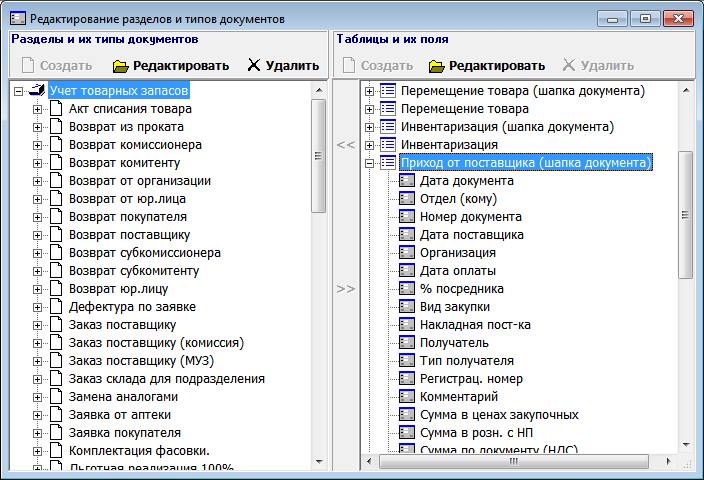Select the Возврат субкомиссионера item

point(145,253)
